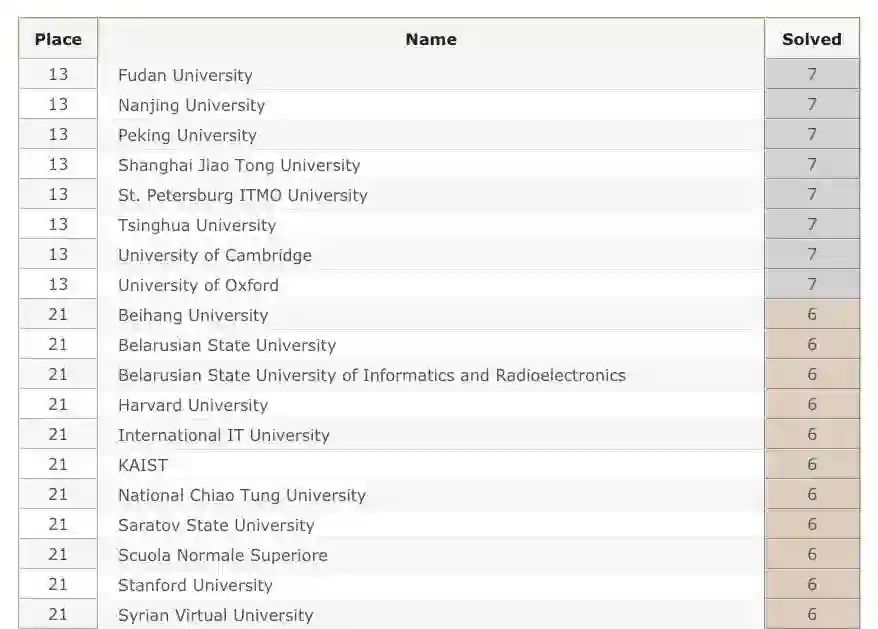Image resolution: width=878 pixels, height=629 pixels.
Task: Select Peking University team name
Action: click(x=187, y=135)
